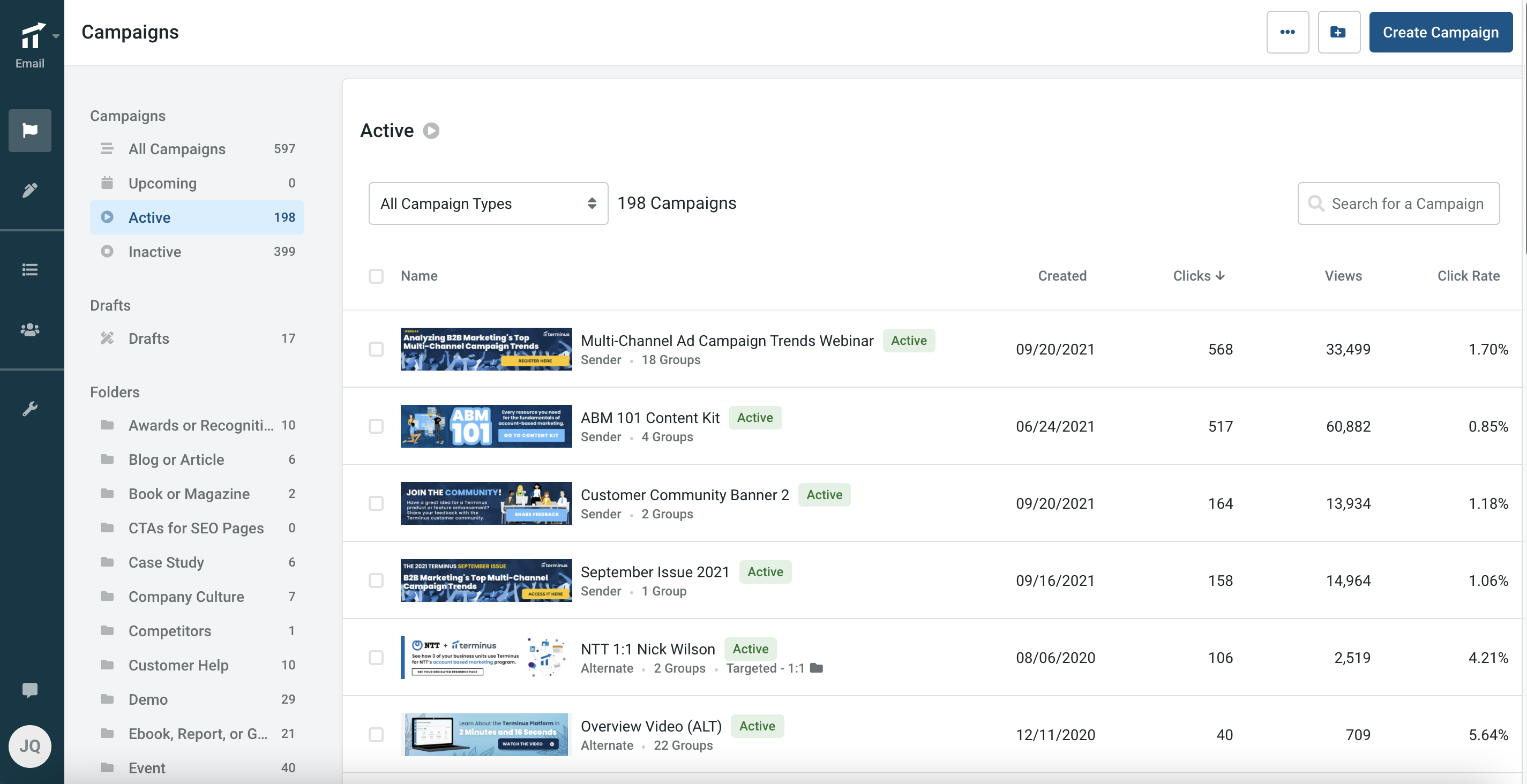This screenshot has height=784, width=1527.
Task: Expand the Drafts folder section
Action: (110, 303)
